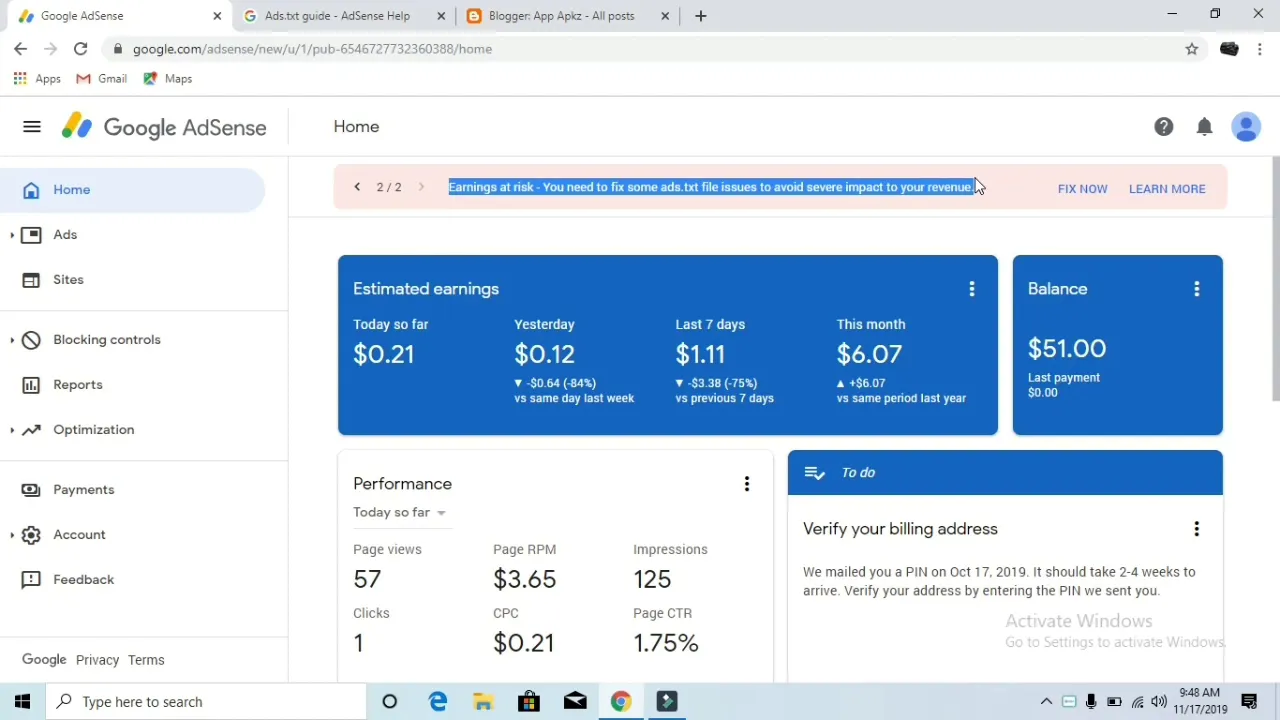The image size is (1280, 720).
Task: Bookmark this page with the star
Action: tap(1191, 49)
